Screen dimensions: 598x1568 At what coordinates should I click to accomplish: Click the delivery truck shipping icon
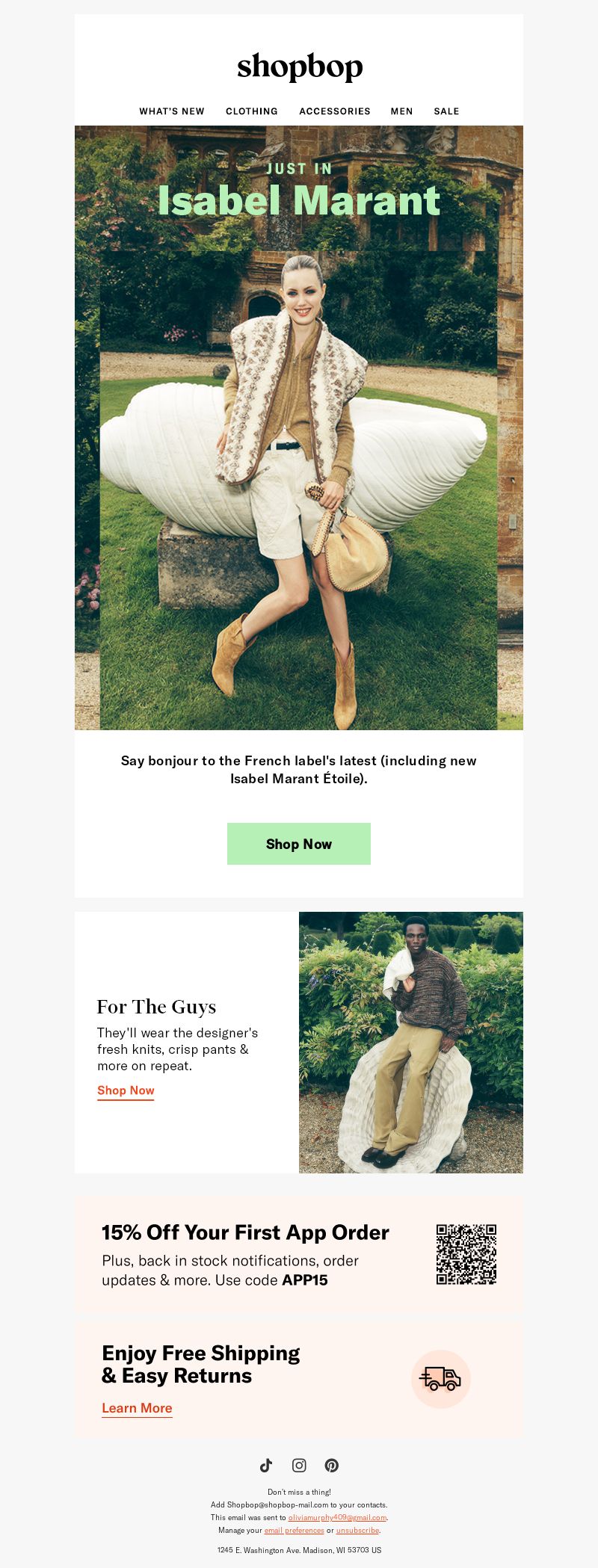pyautogui.click(x=441, y=1379)
